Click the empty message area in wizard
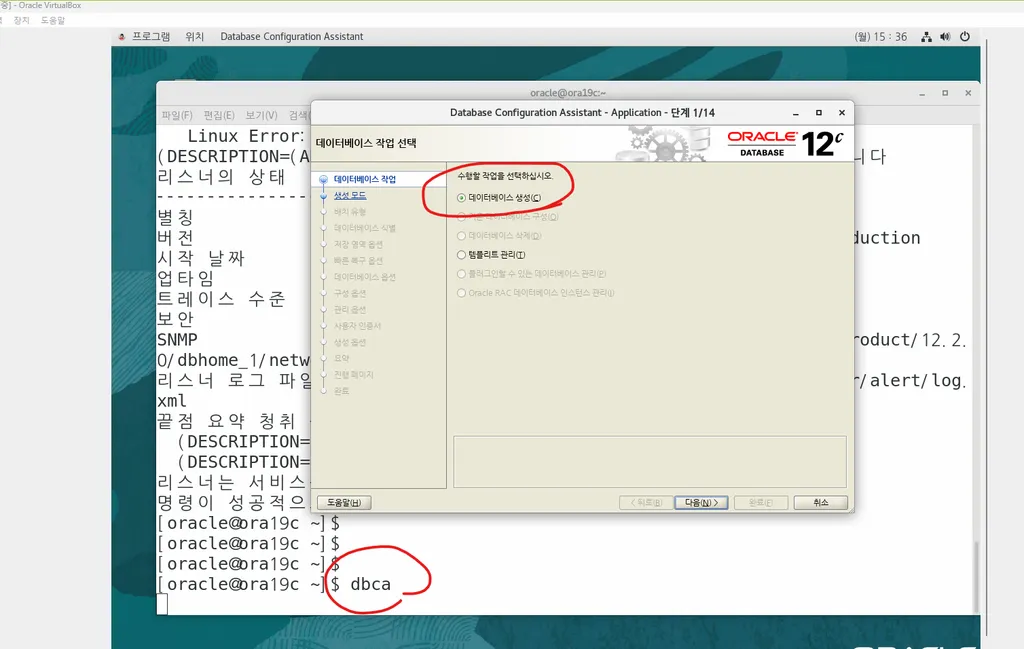1024x649 pixels. pyautogui.click(x=650, y=462)
